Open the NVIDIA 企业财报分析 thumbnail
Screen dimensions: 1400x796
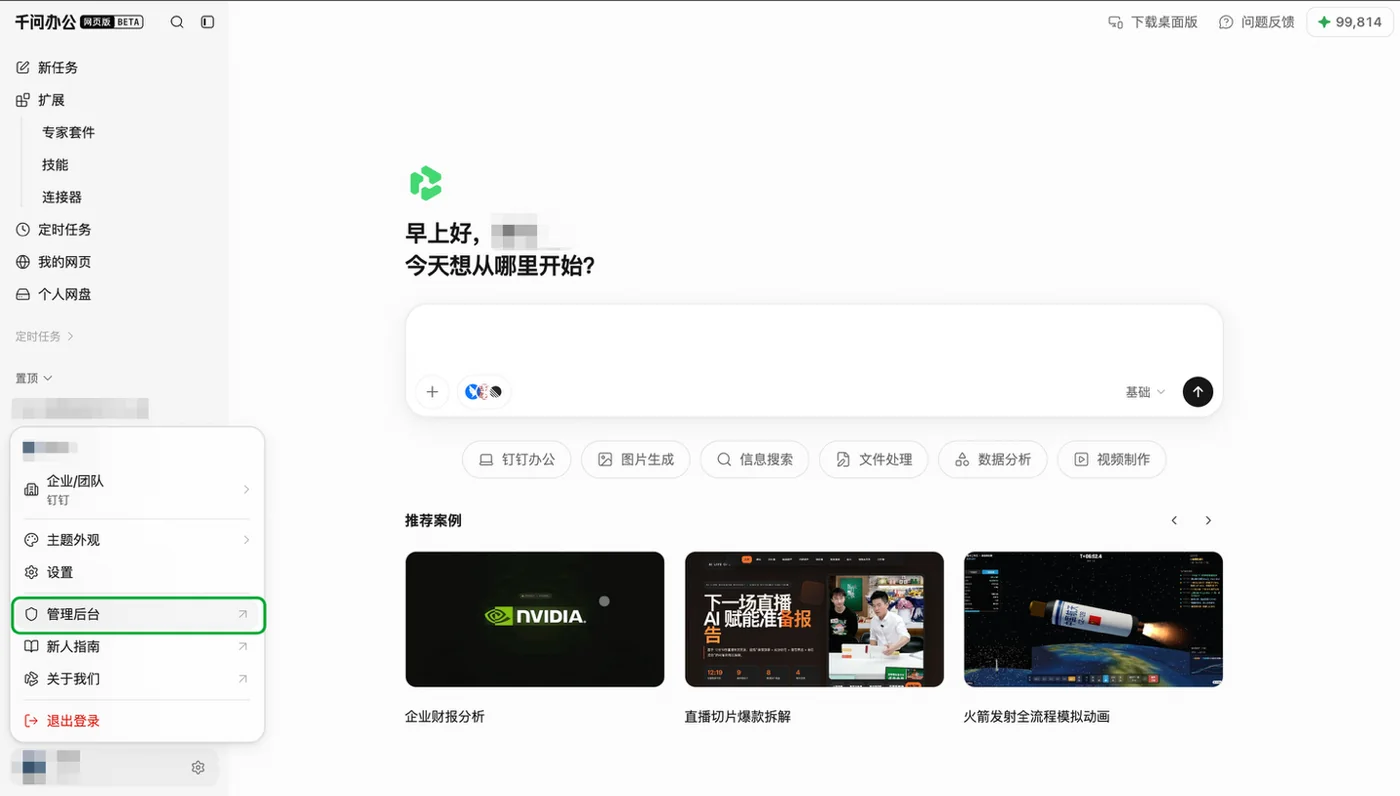point(535,619)
